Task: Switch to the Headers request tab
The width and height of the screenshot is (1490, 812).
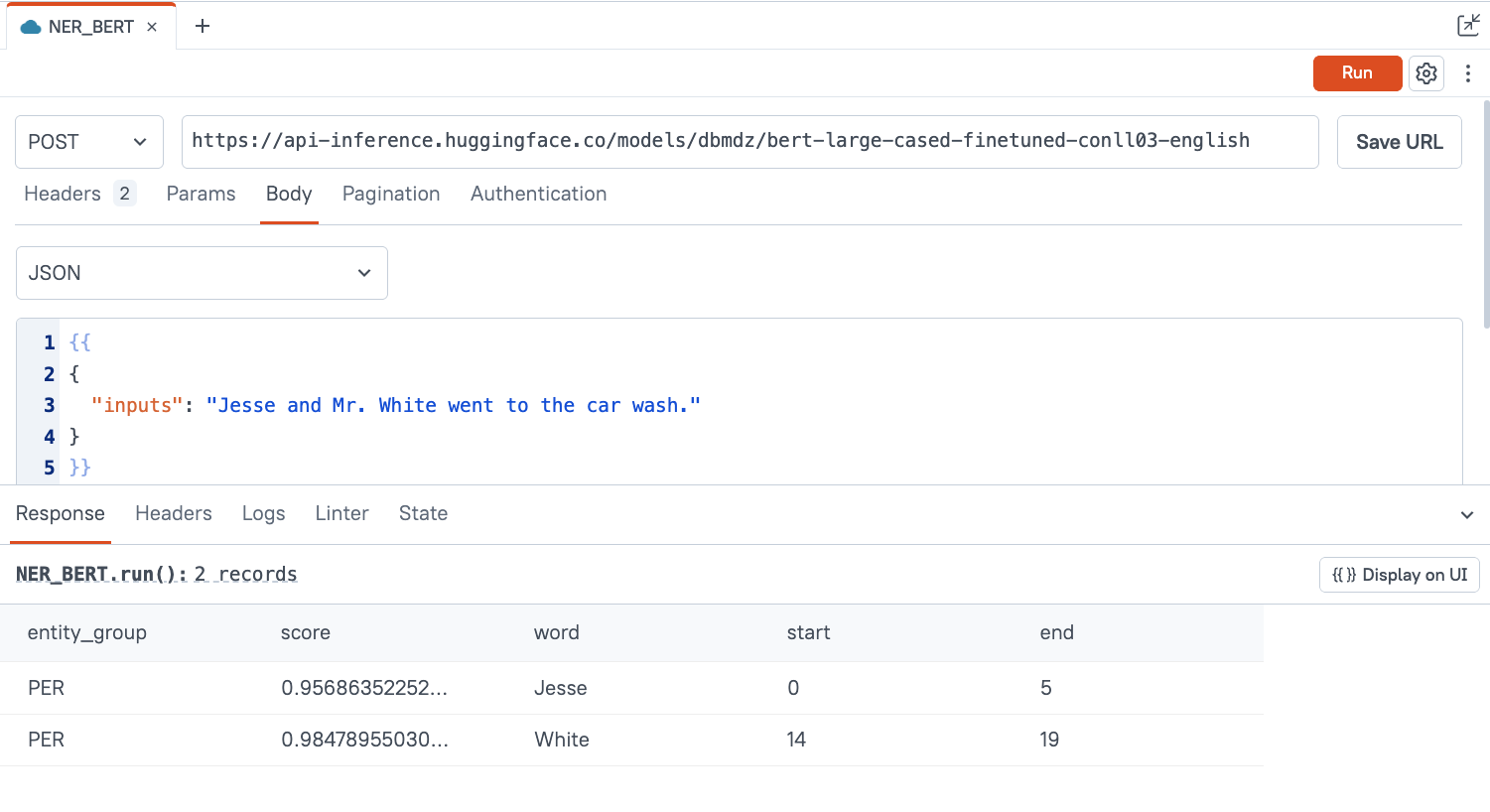Action: [64, 195]
